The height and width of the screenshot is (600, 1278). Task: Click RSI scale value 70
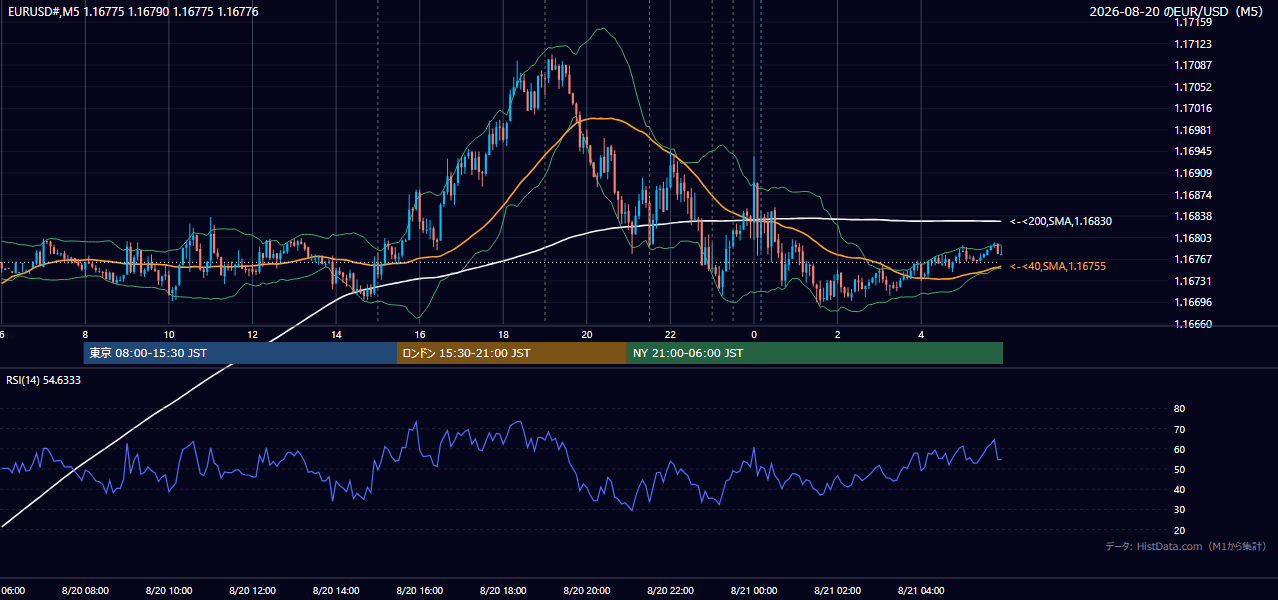1179,429
